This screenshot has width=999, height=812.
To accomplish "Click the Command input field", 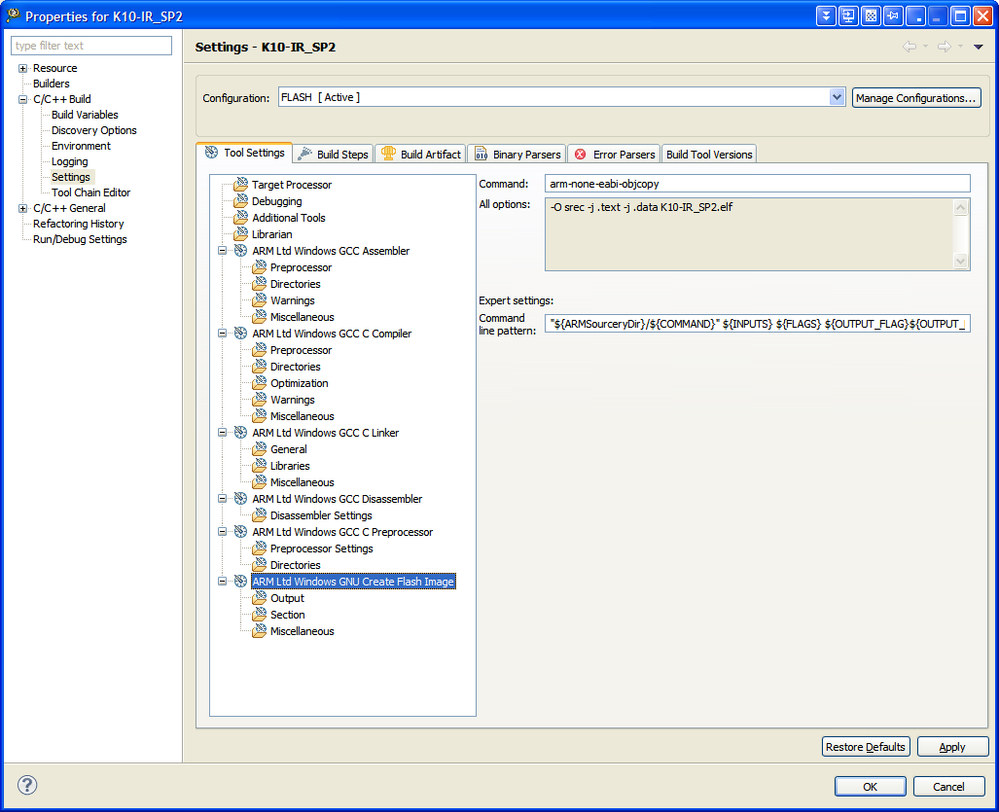I will coord(757,184).
